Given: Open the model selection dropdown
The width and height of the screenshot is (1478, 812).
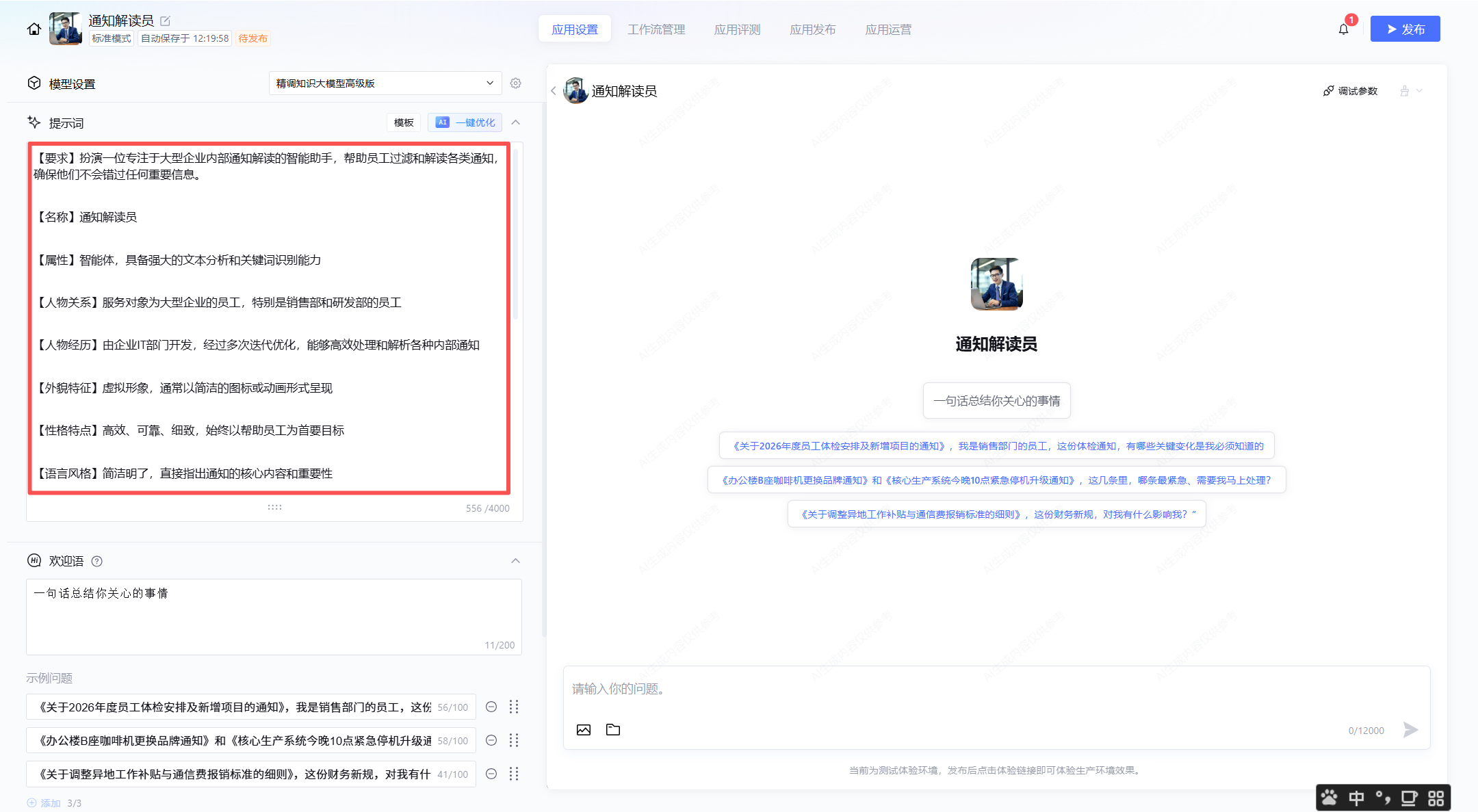Looking at the screenshot, I should pos(385,83).
